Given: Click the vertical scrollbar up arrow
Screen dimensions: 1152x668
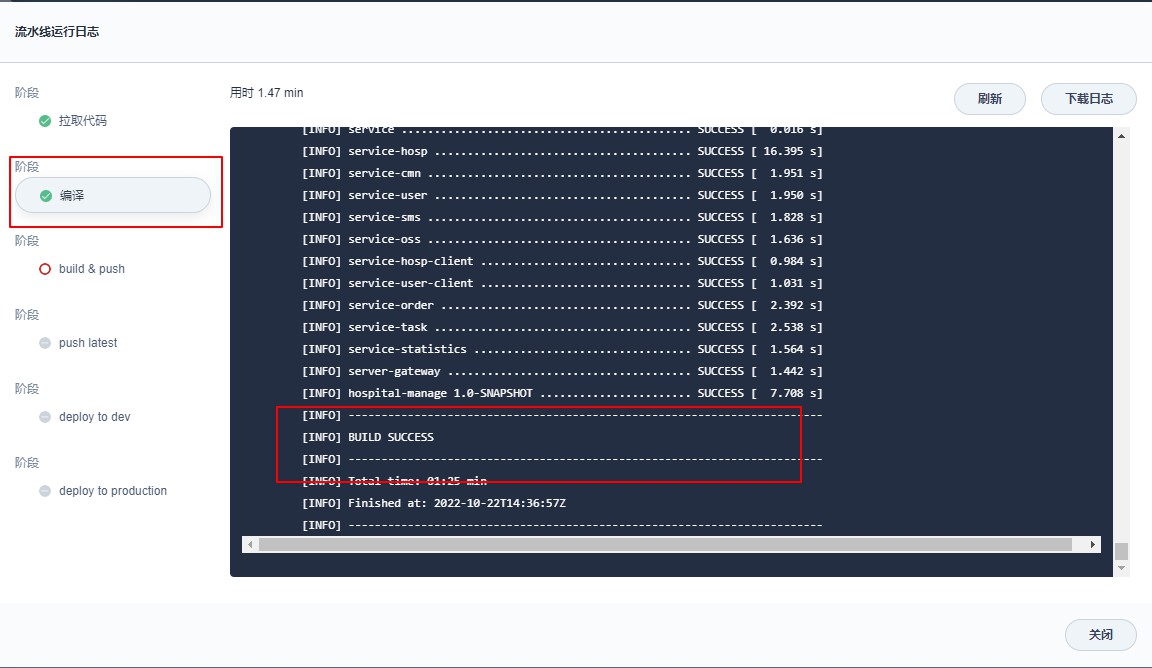Looking at the screenshot, I should (x=1121, y=136).
